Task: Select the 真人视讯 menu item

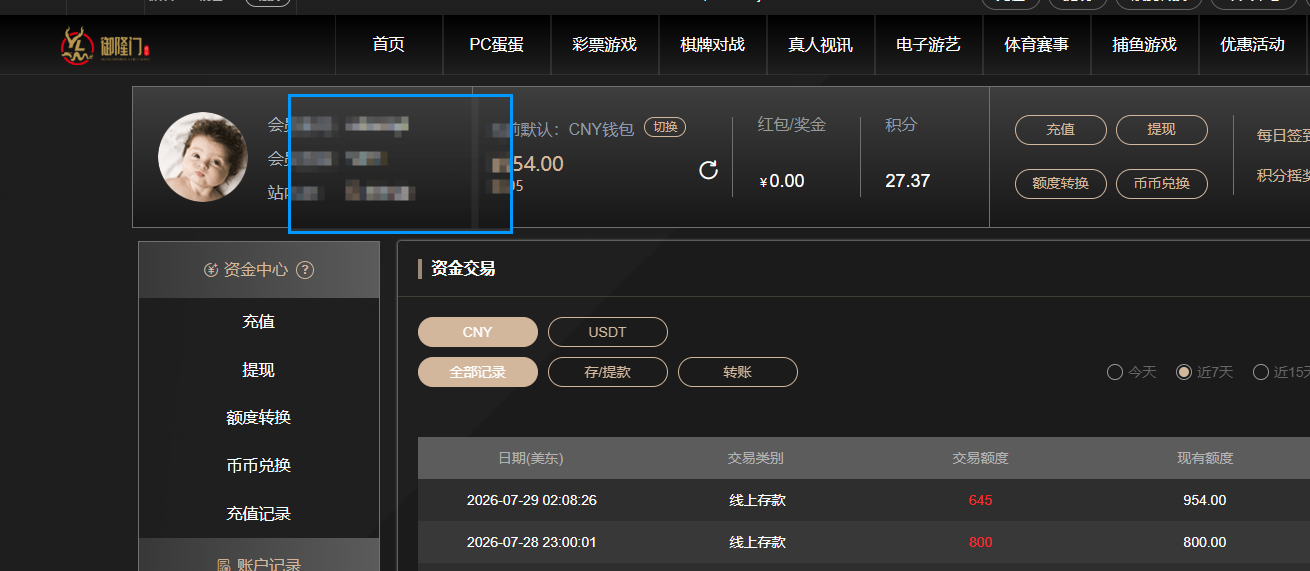Action: click(821, 45)
